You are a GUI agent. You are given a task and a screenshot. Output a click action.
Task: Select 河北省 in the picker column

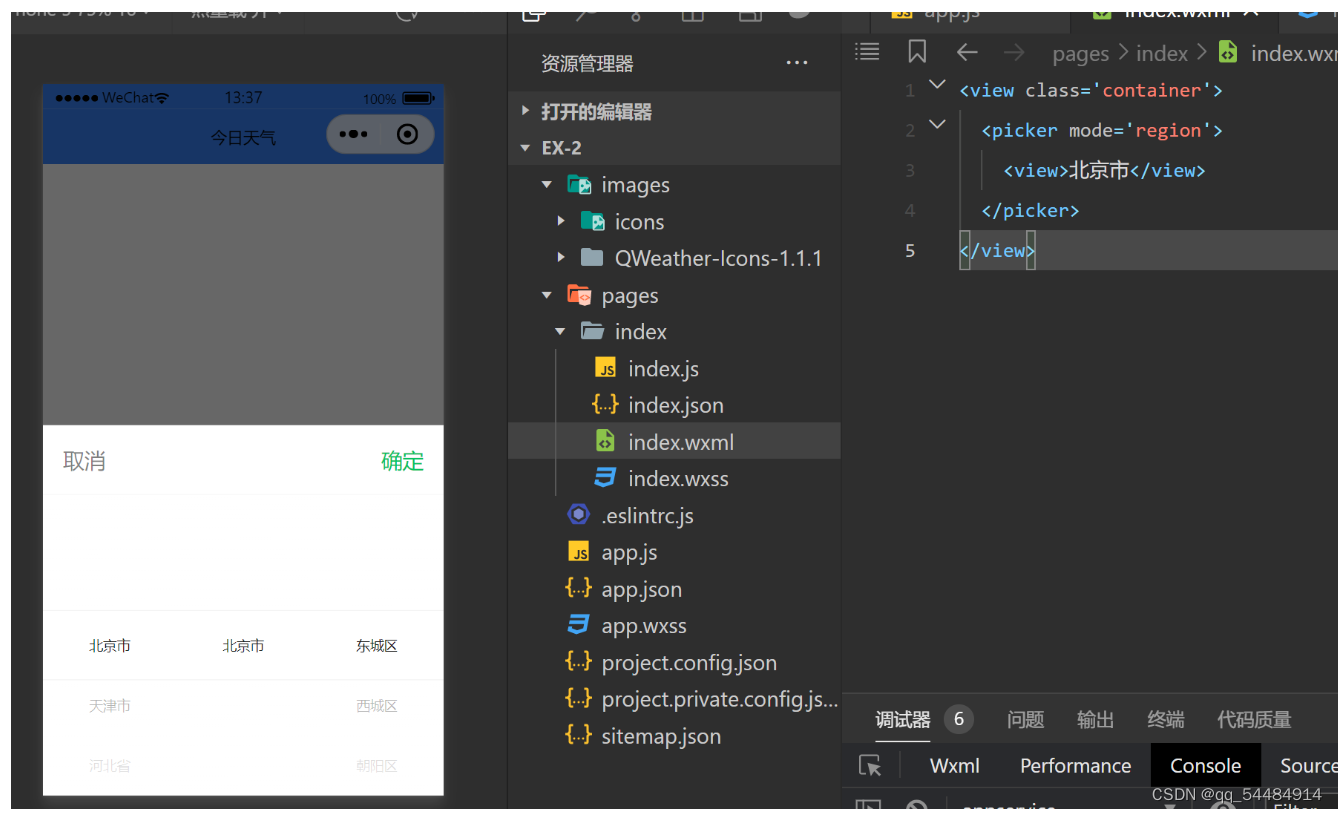point(110,766)
